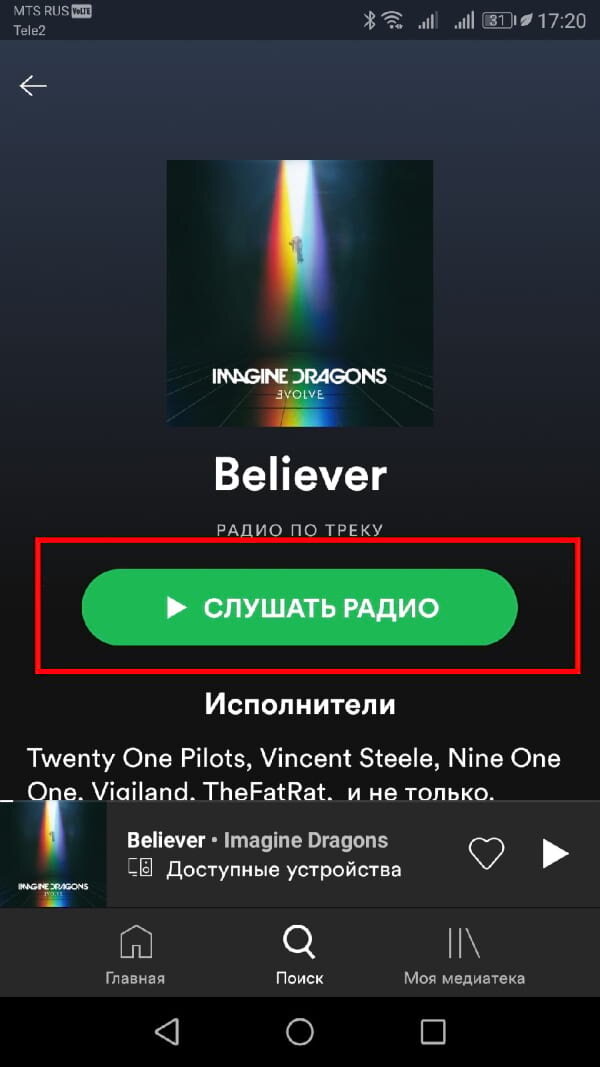Viewport: 600px width, 1067px height.
Task: Tap the Believer title heading
Action: pyautogui.click(x=300, y=474)
